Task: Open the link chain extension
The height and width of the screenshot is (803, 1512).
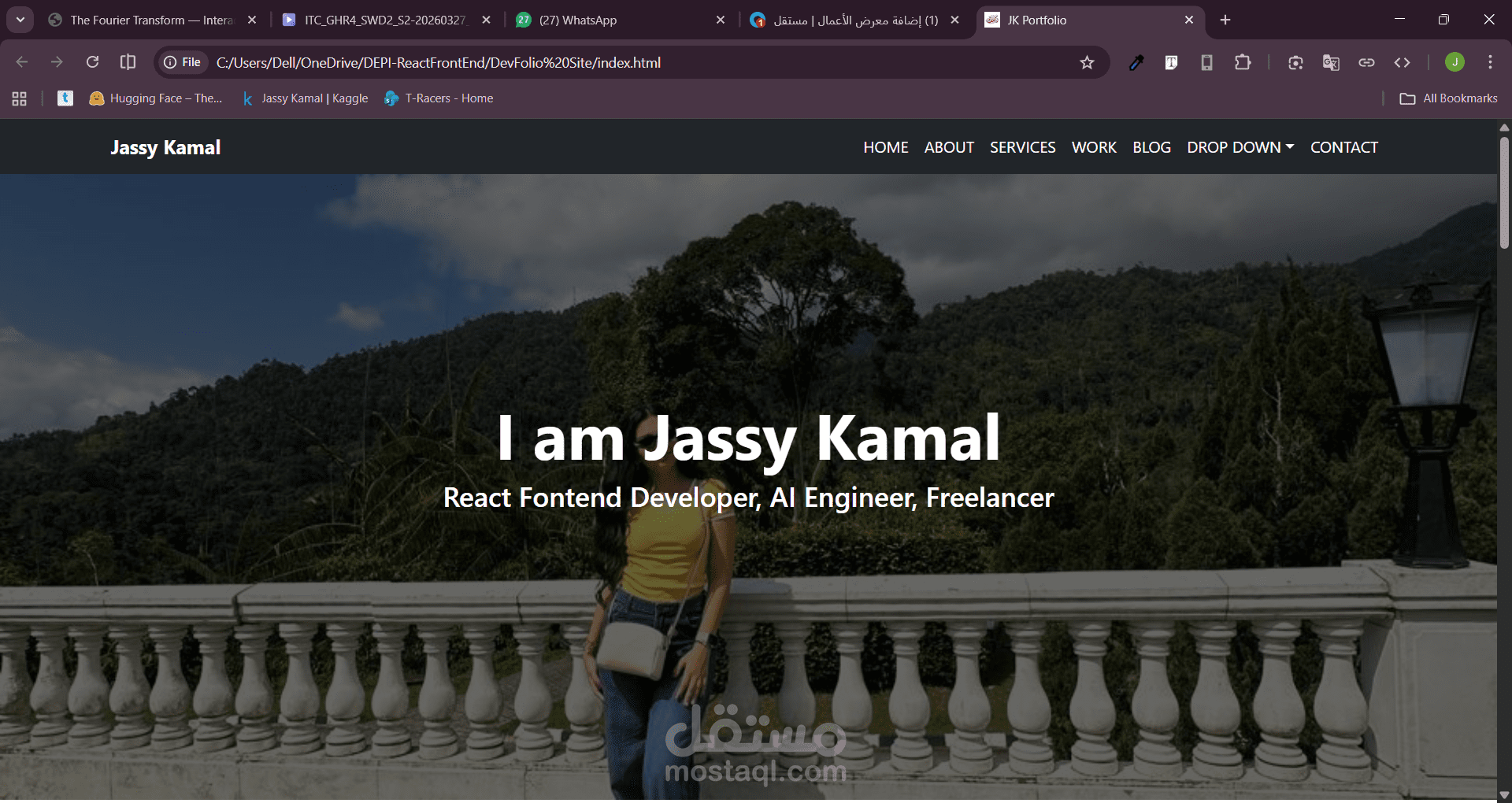Action: [x=1366, y=62]
